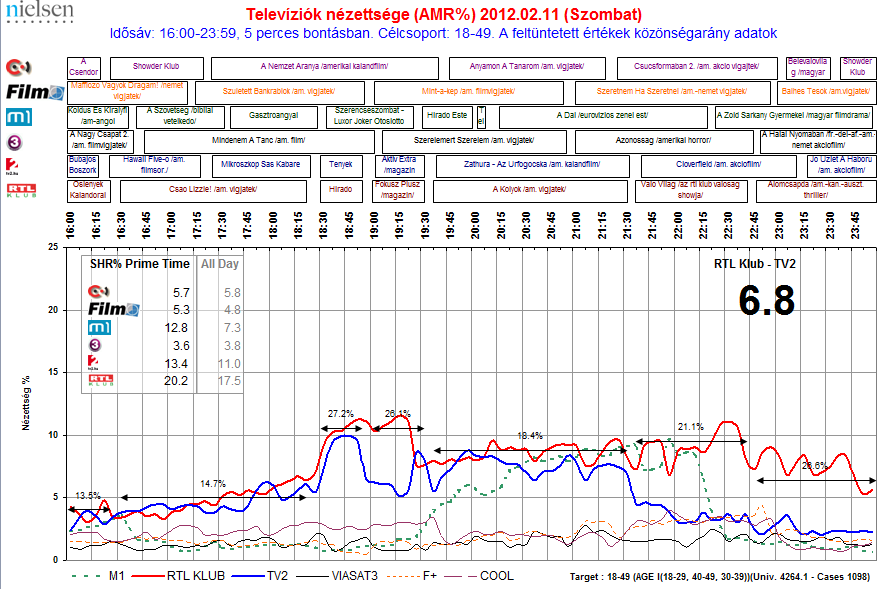Select the 'Target : 18-49' footer text

pyautogui.click(x=719, y=577)
